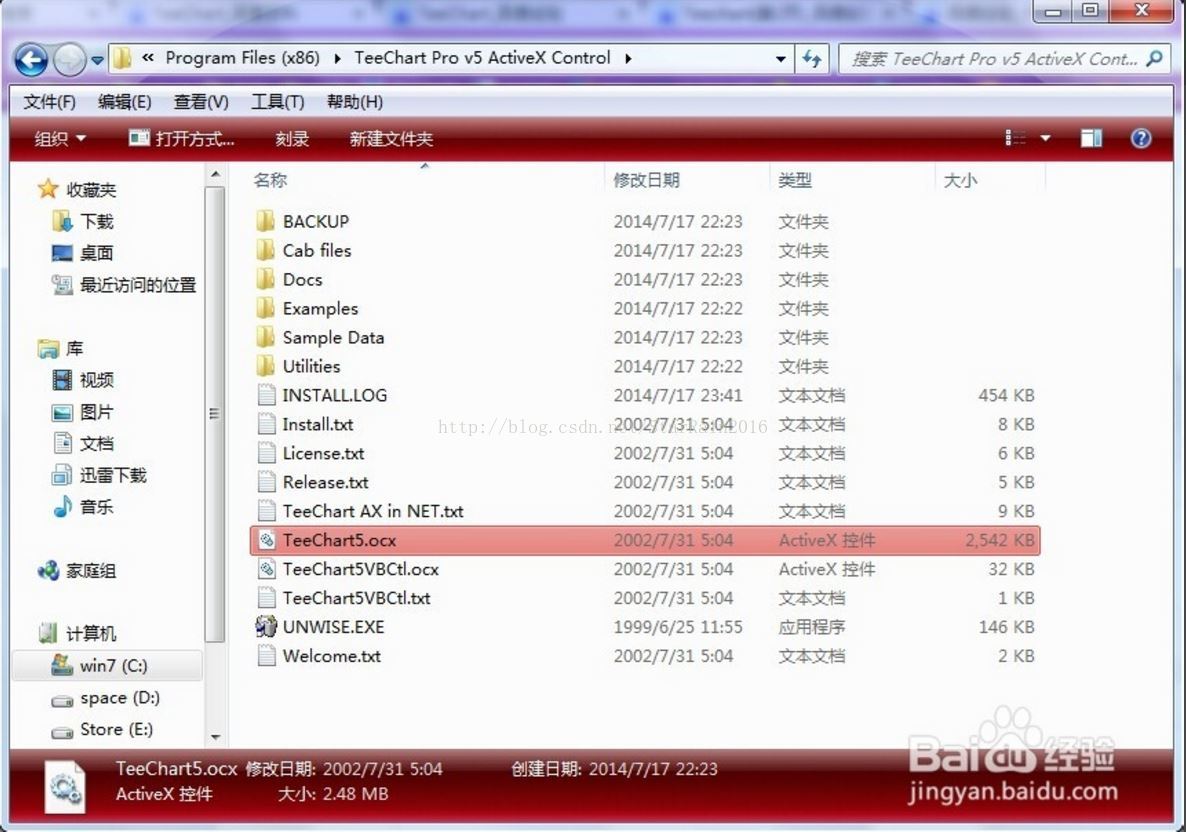Image resolution: width=1186 pixels, height=832 pixels.
Task: Select the Release.txt file icon
Action: (x=266, y=482)
